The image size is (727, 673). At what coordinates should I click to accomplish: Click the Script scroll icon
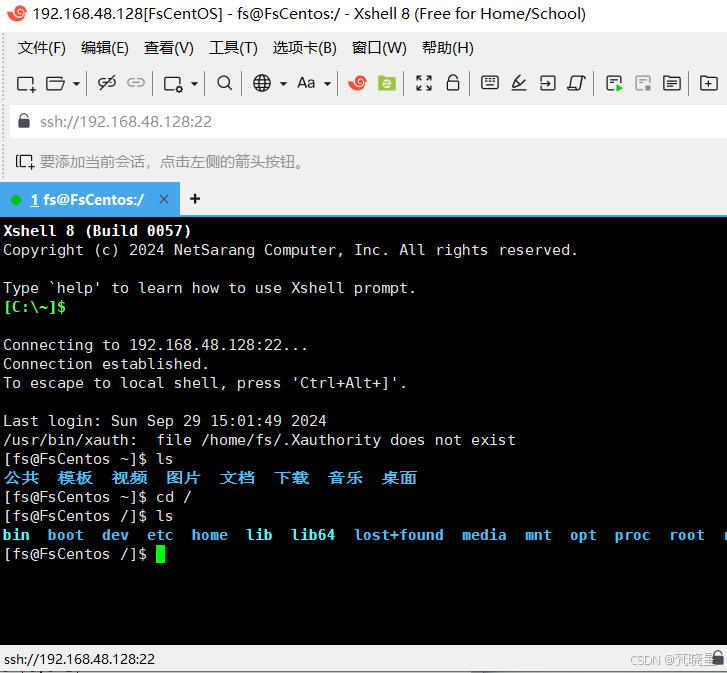pyautogui.click(x=576, y=83)
